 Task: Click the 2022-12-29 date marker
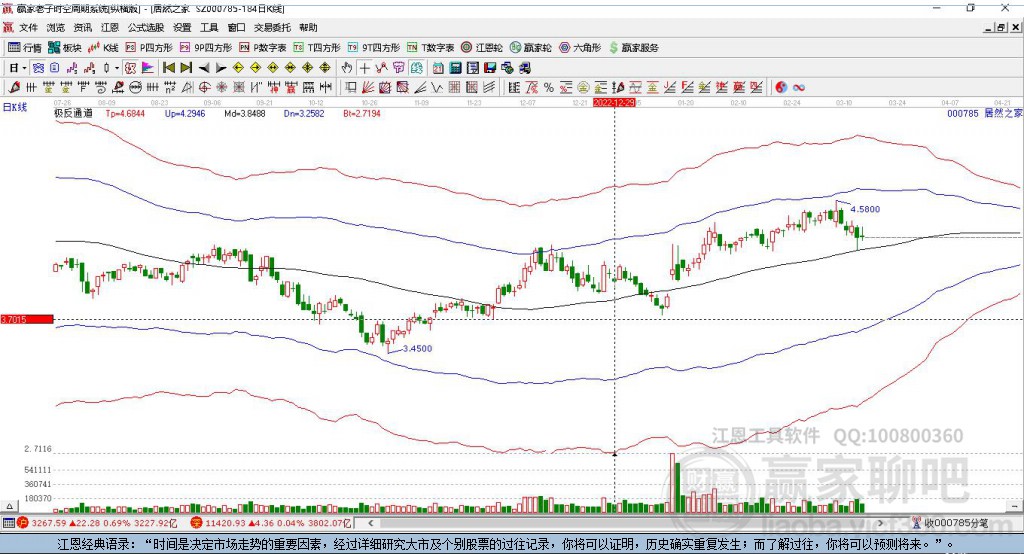click(614, 103)
